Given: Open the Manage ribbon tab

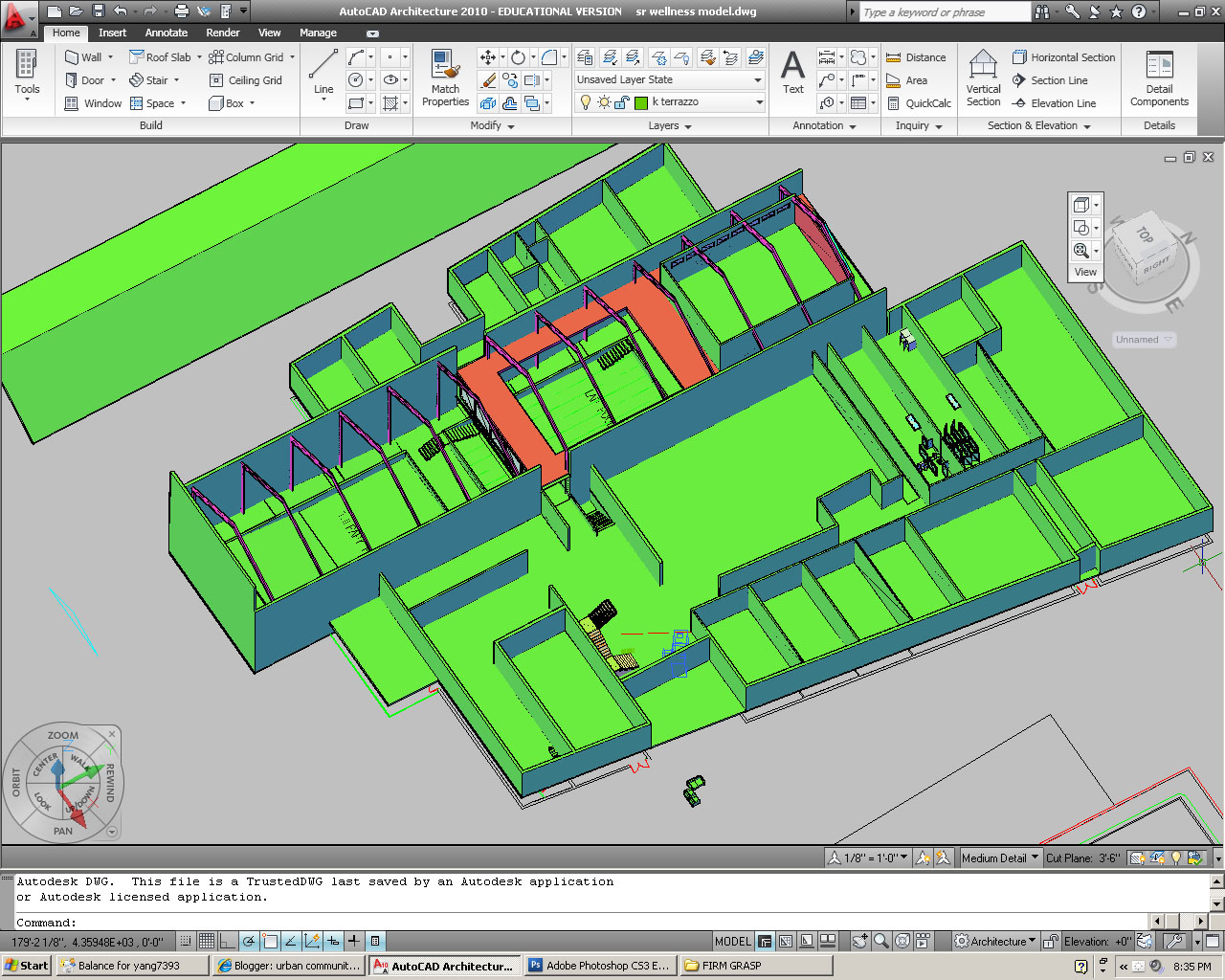Looking at the screenshot, I should pos(318,33).
